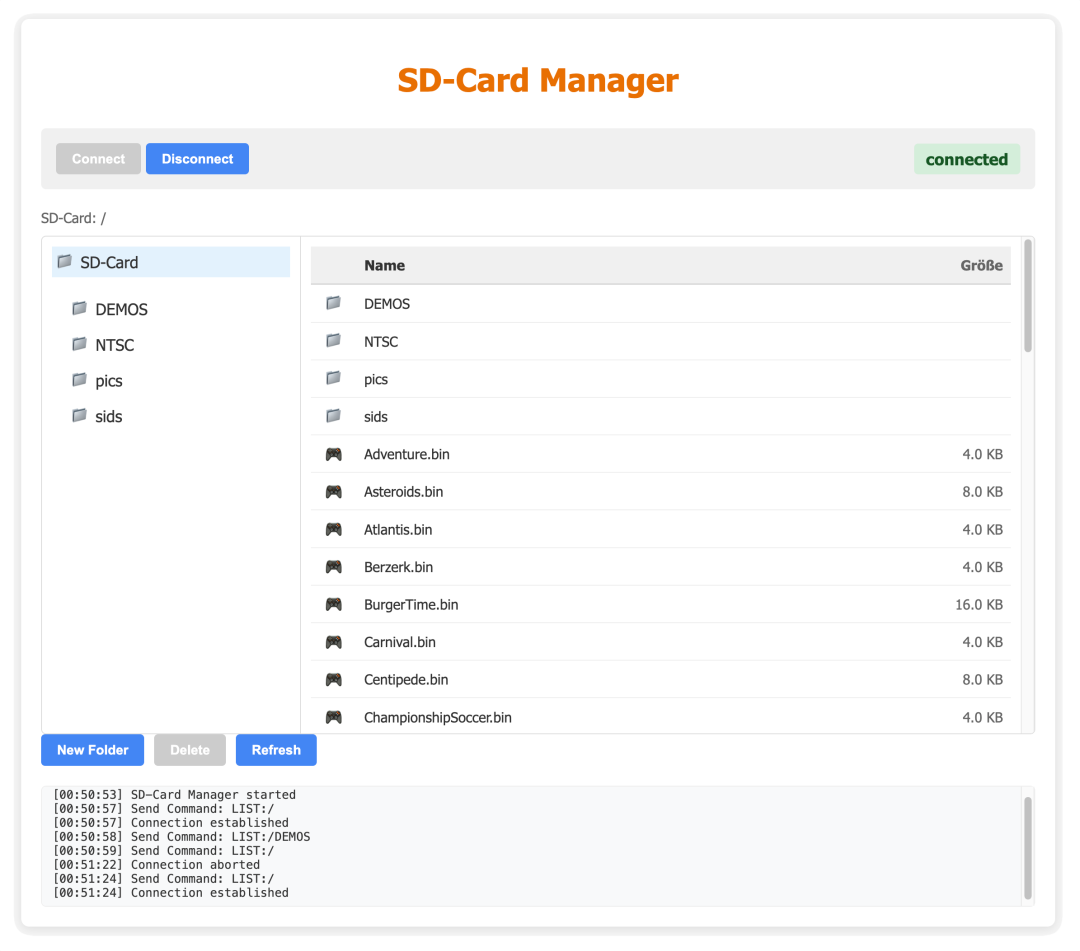
Task: Create a New Folder
Action: pyautogui.click(x=92, y=750)
